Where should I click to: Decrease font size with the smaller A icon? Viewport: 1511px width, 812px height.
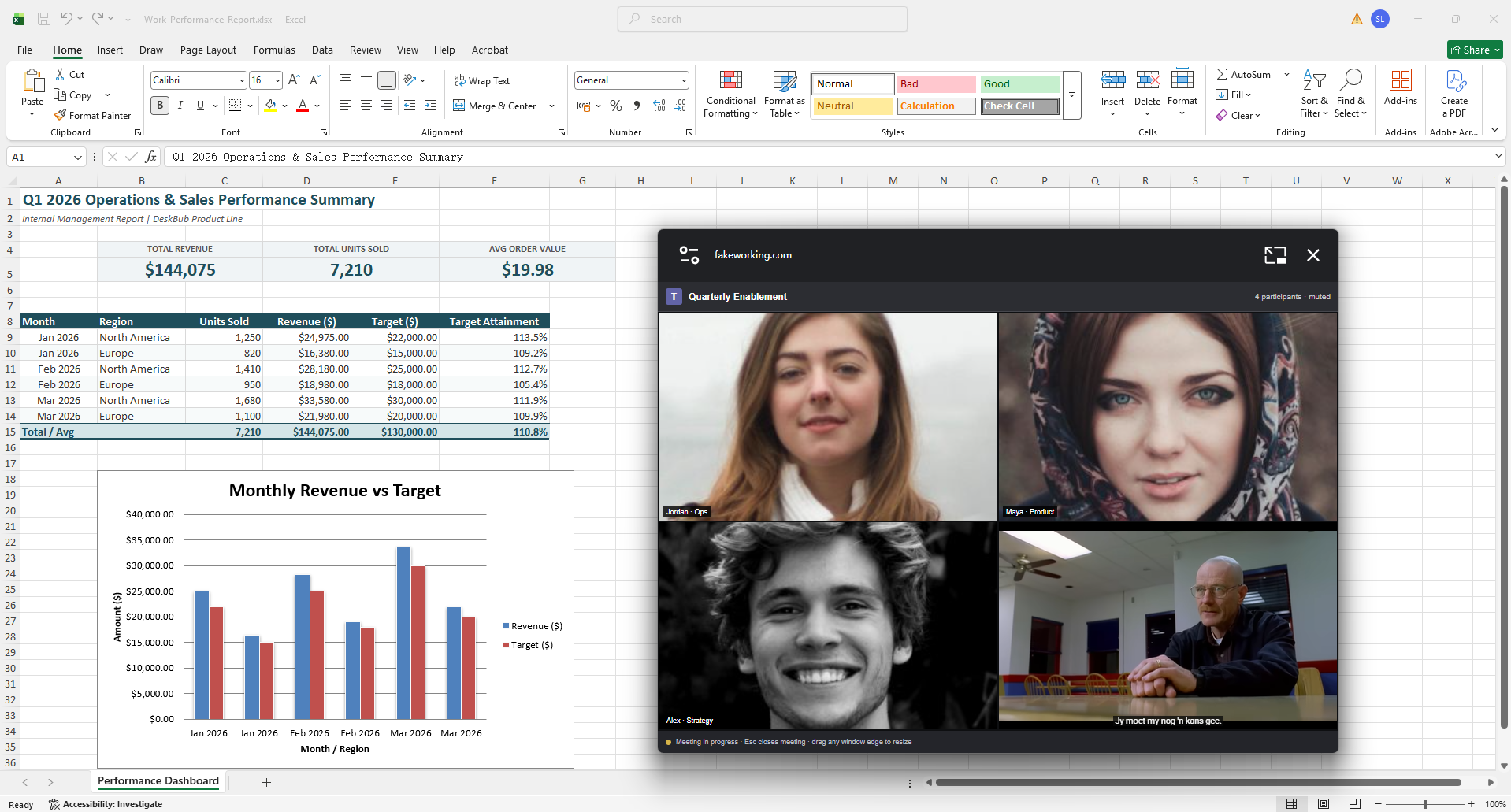(x=314, y=80)
